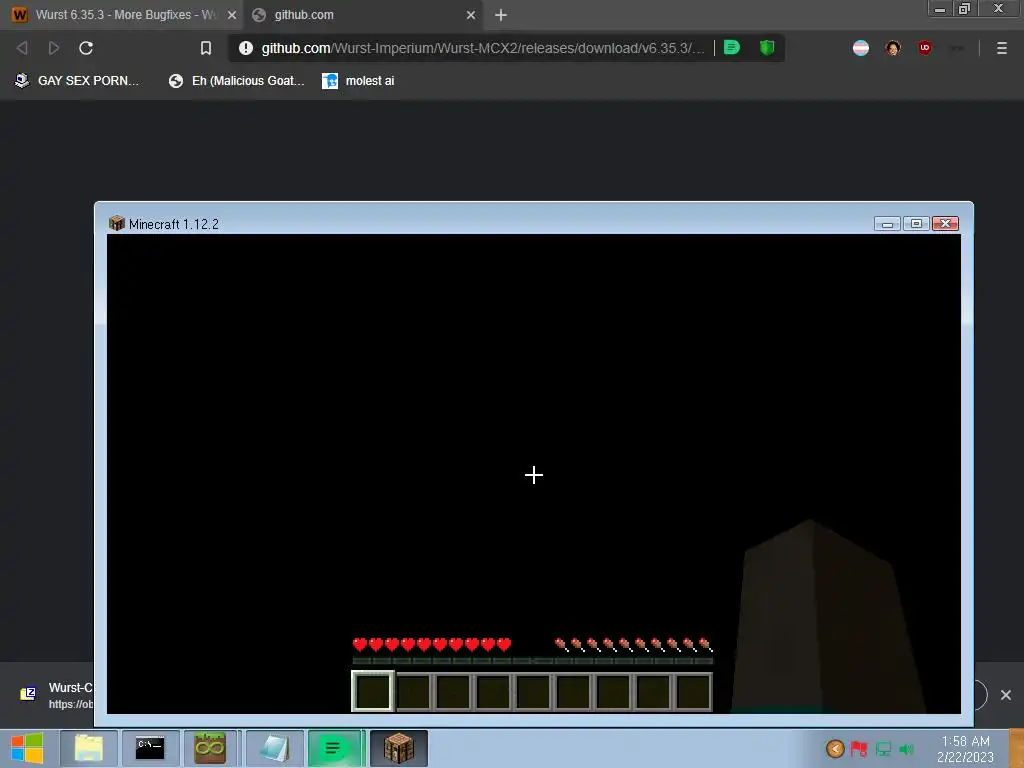Reload the current page
The width and height of the screenshot is (1024, 768).
tap(86, 48)
